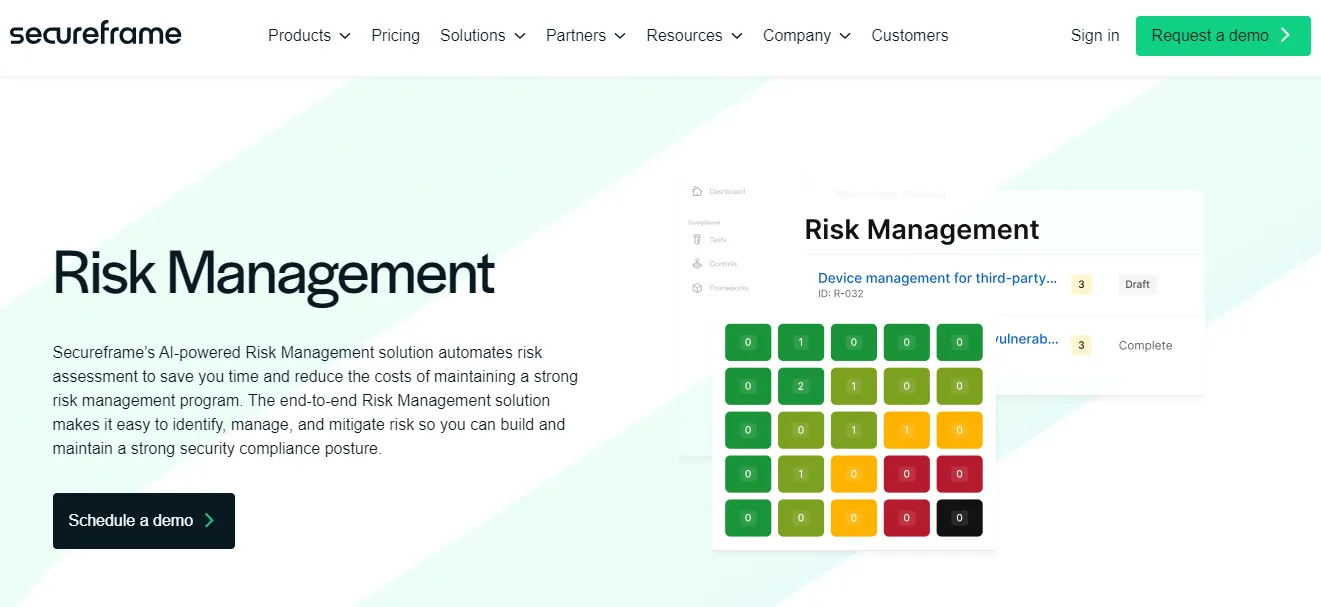The image size is (1321, 607).
Task: Go to the Pricing page
Action: tap(395, 35)
